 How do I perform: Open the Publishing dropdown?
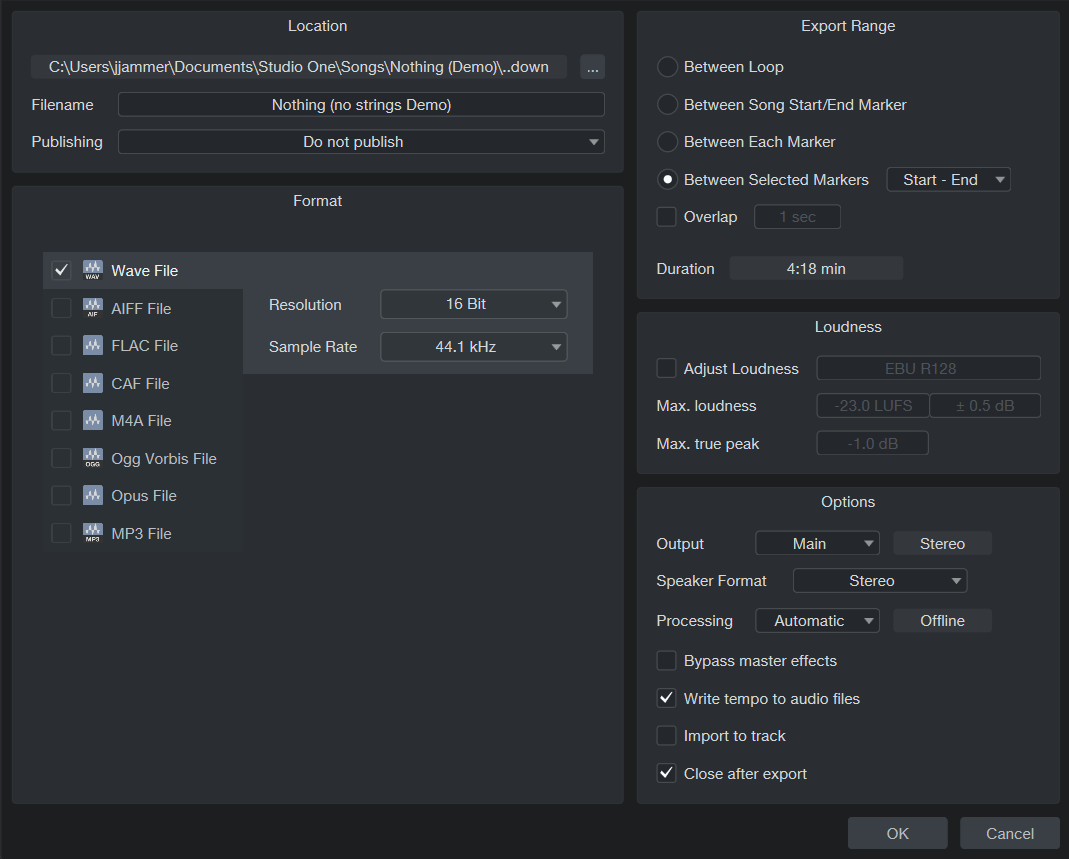(x=361, y=142)
